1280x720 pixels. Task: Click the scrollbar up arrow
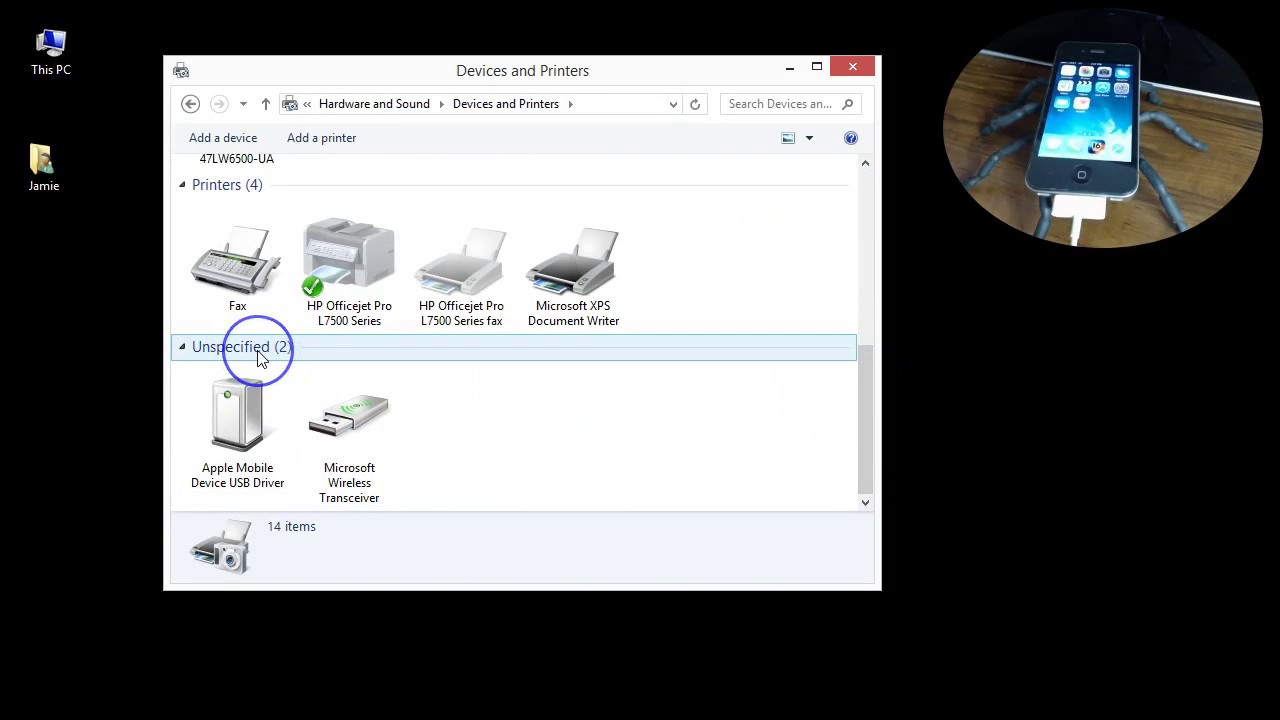click(x=865, y=162)
